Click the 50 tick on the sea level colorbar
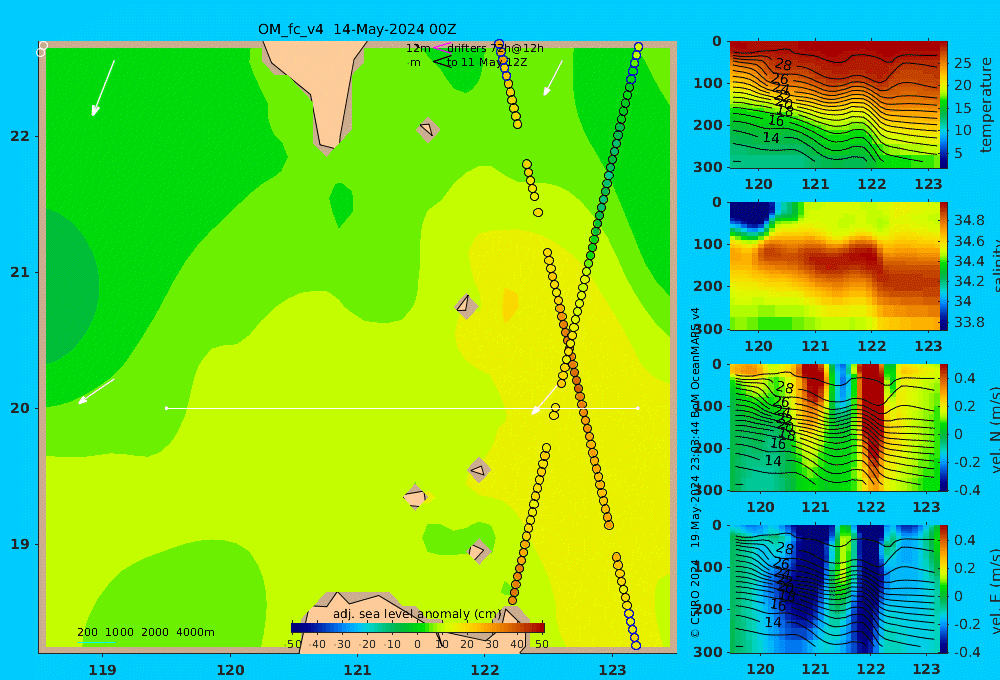1000x680 pixels. pos(541,644)
